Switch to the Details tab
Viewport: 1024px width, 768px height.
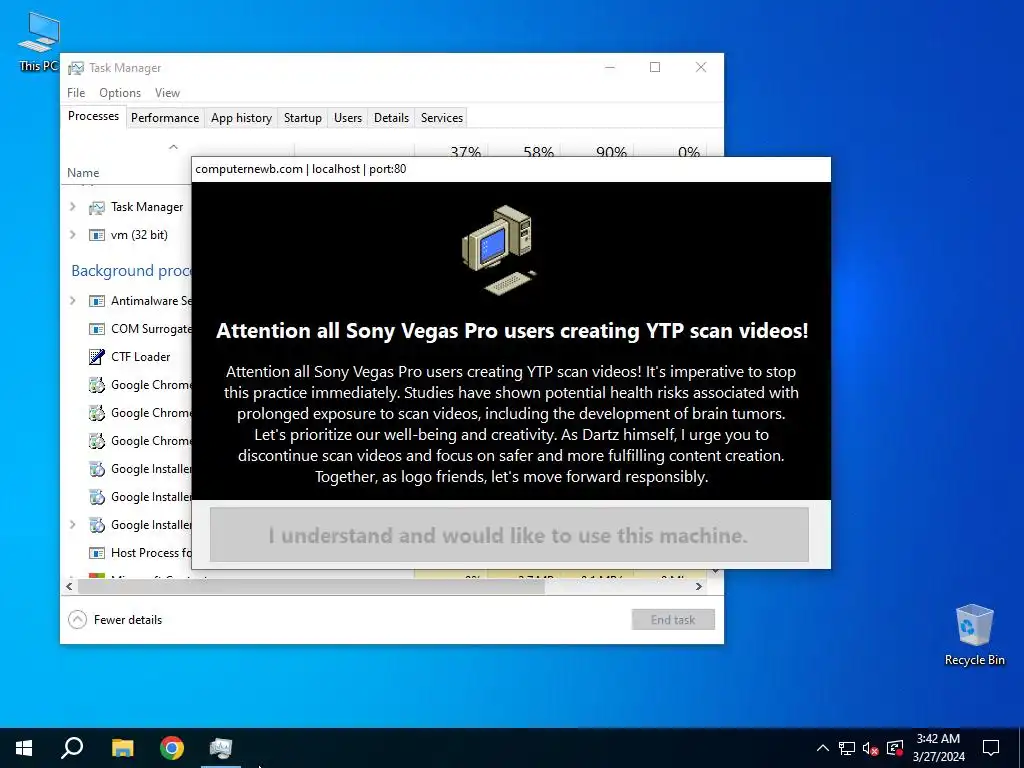tap(391, 118)
